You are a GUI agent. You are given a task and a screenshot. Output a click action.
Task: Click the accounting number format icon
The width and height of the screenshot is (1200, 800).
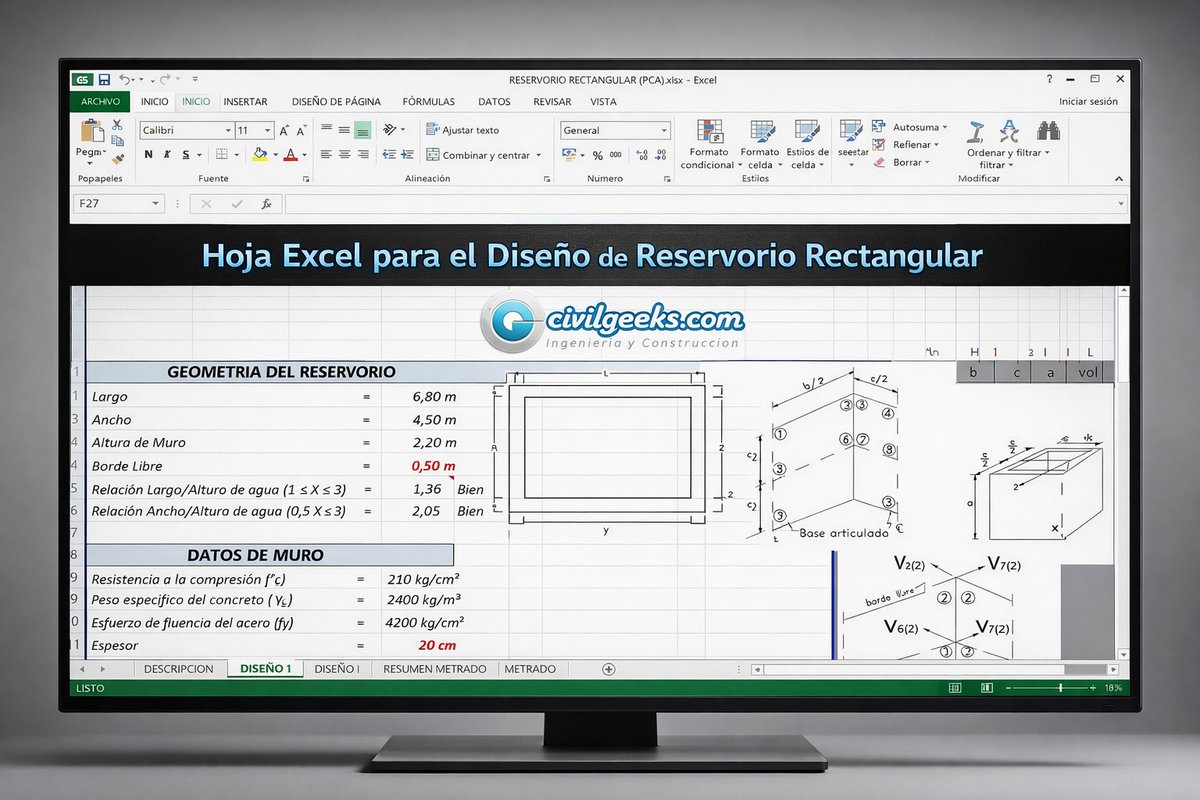point(569,155)
